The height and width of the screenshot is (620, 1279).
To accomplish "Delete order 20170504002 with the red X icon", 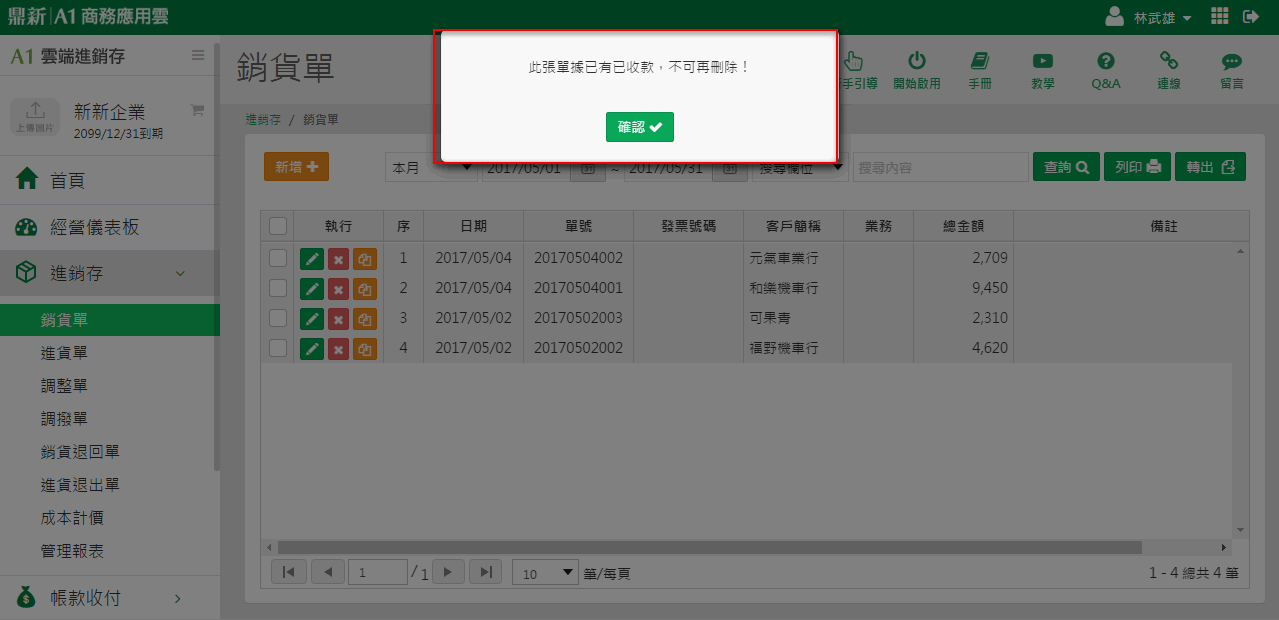I will click(339, 259).
